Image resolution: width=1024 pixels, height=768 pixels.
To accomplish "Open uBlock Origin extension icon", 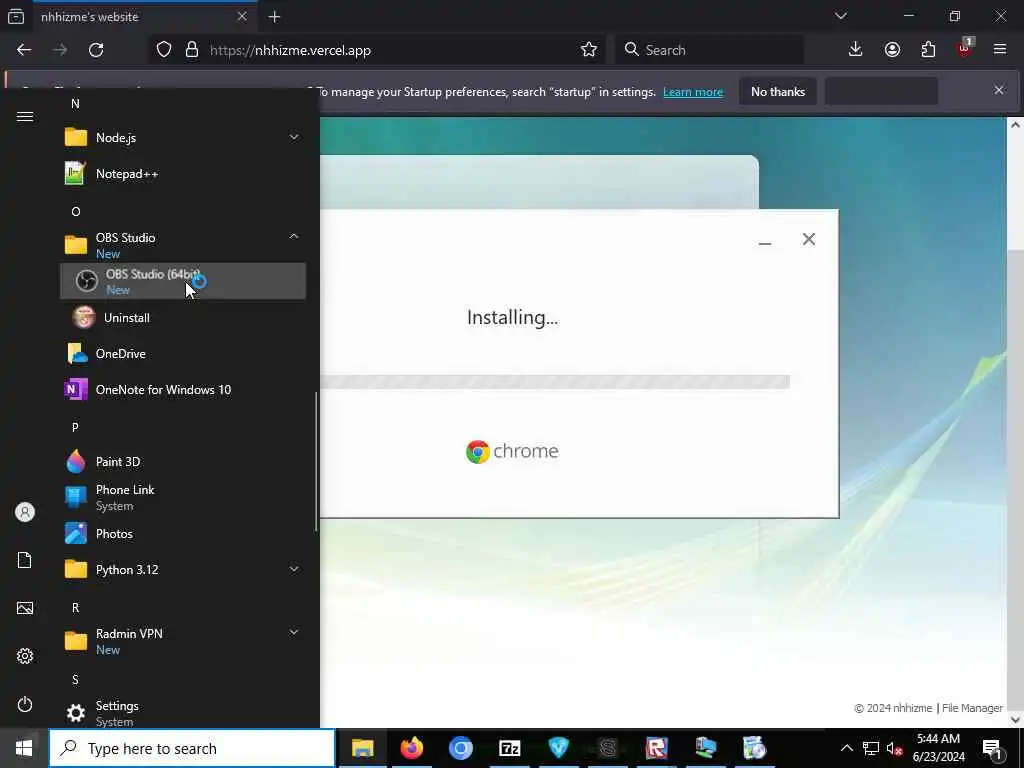I will 965,48.
